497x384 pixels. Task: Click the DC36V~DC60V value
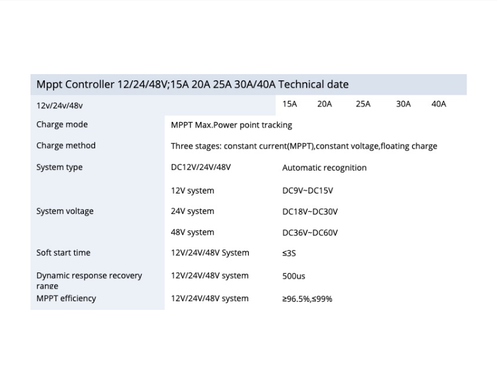coord(310,233)
